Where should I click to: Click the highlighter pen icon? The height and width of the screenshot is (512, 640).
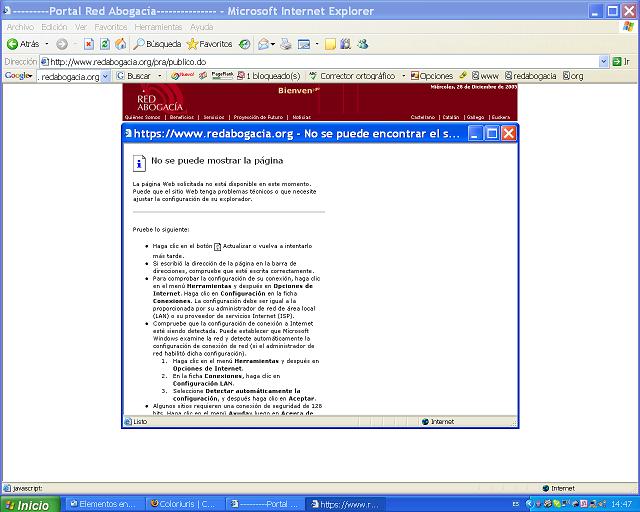click(463, 76)
